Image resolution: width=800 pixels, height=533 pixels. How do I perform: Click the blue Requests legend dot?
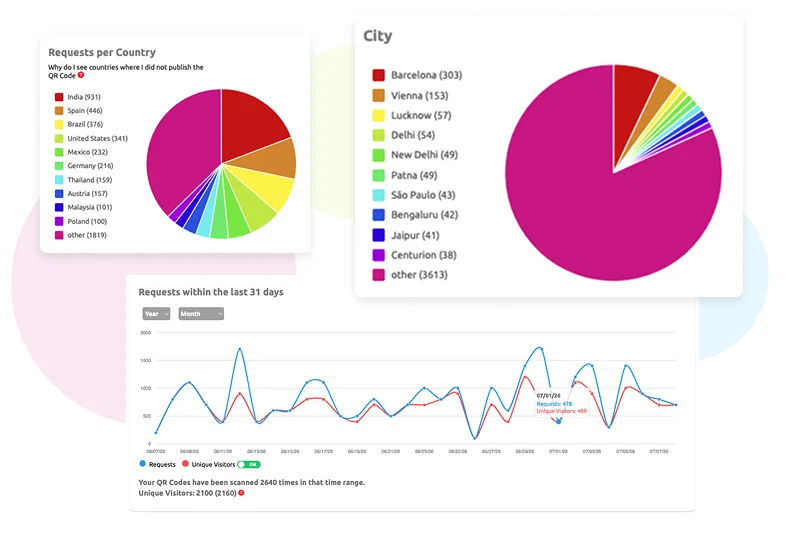coord(142,464)
